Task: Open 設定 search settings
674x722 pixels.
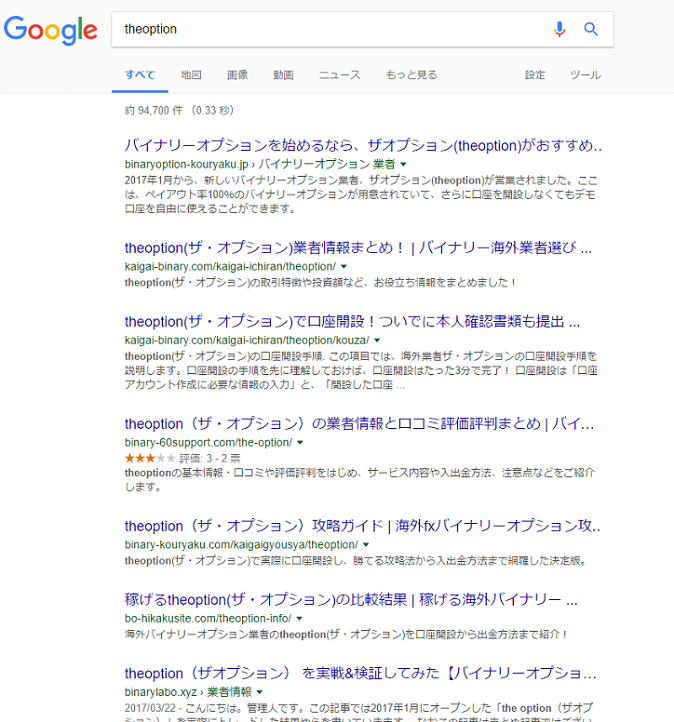Action: pyautogui.click(x=535, y=75)
